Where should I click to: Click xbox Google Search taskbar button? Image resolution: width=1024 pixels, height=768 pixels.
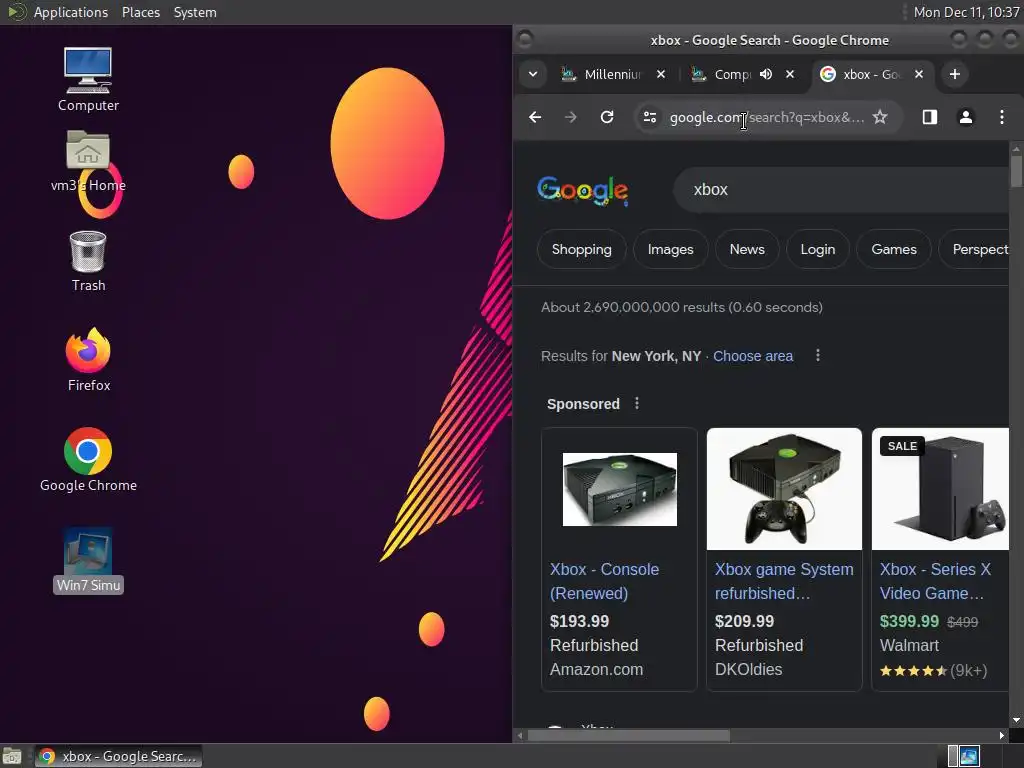118,756
